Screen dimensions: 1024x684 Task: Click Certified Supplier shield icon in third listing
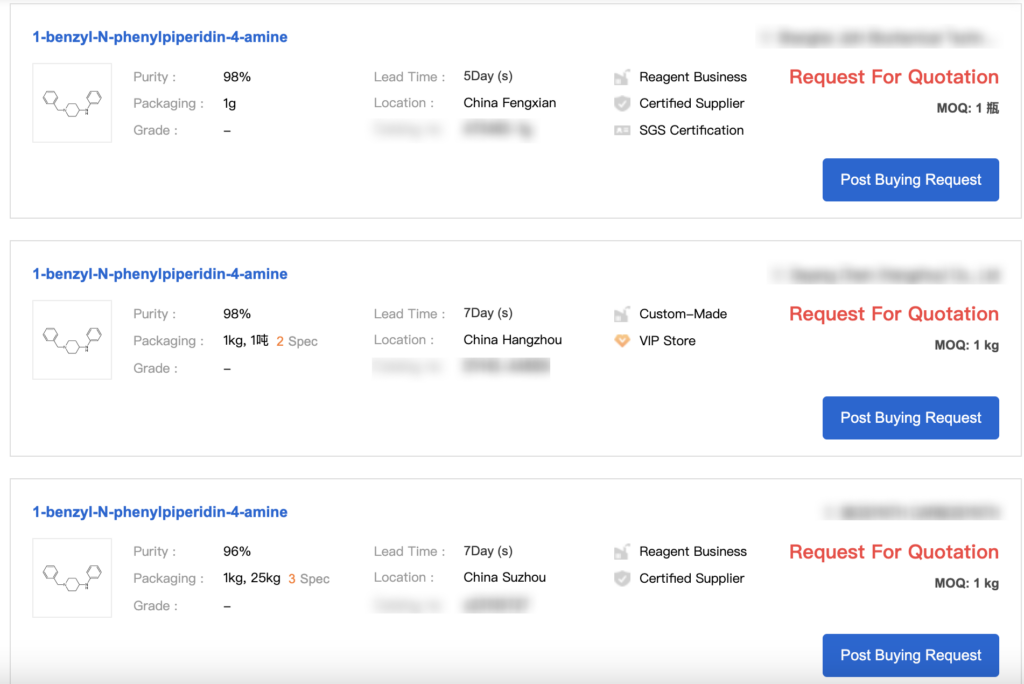click(622, 578)
